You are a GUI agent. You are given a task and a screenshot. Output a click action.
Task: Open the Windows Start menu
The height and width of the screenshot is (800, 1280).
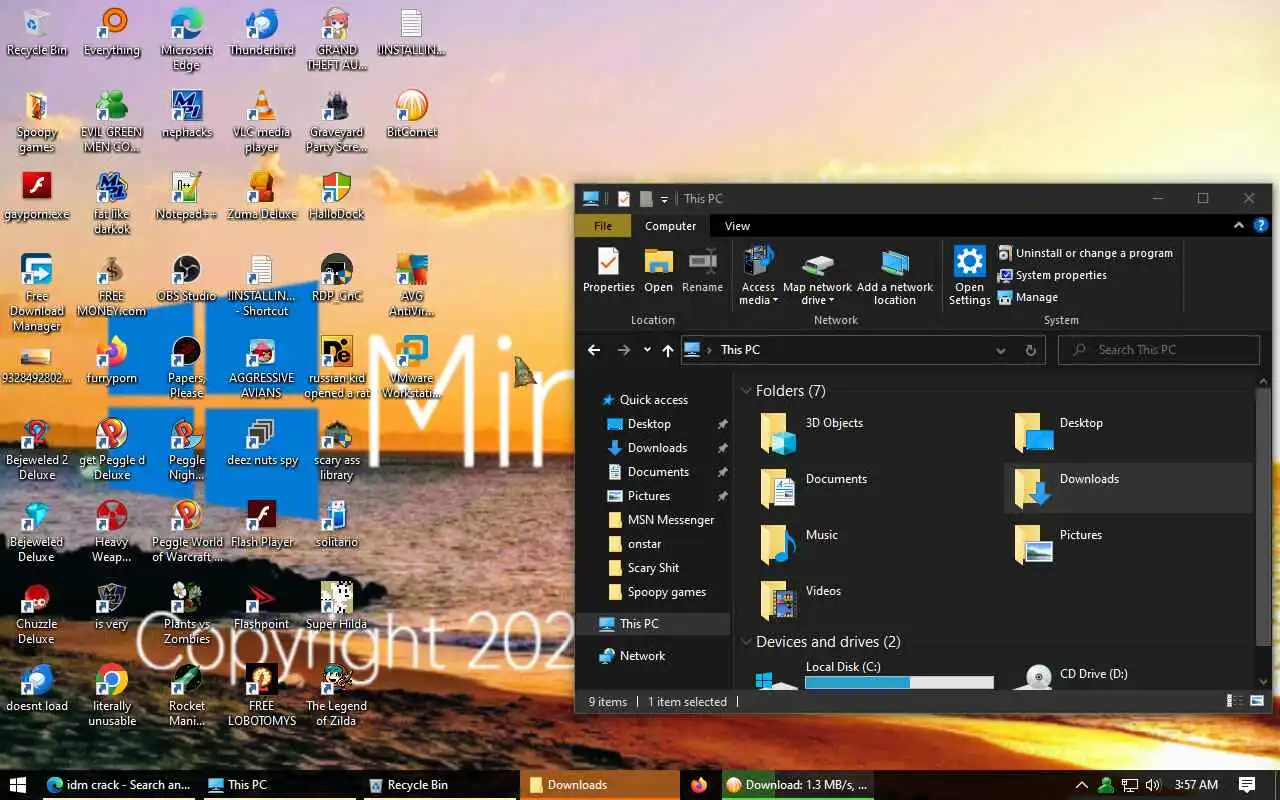point(18,785)
